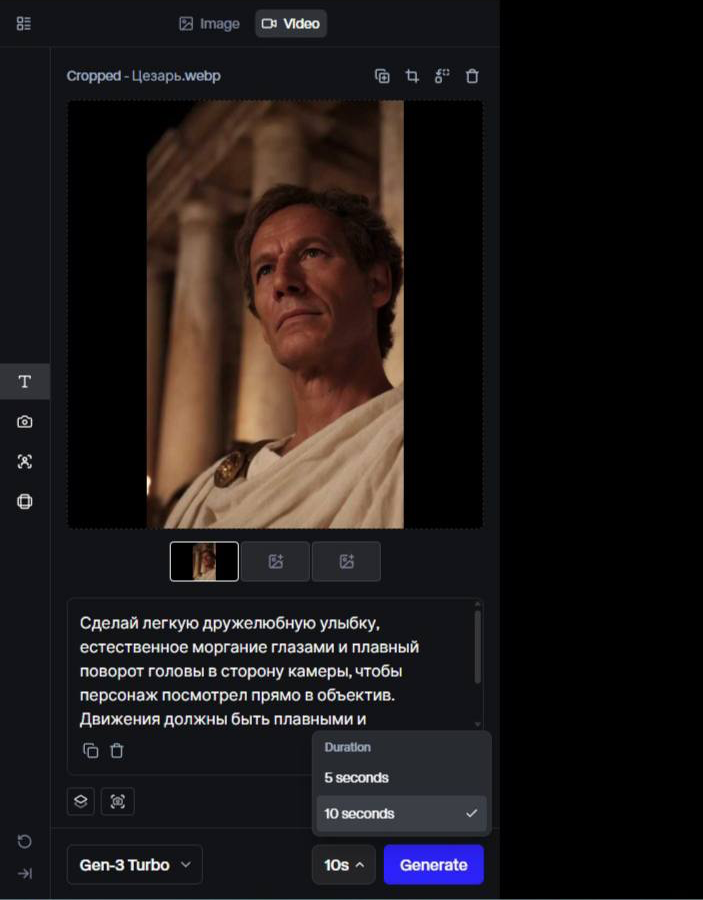Clear the prompt using the small trash icon

pos(116,751)
